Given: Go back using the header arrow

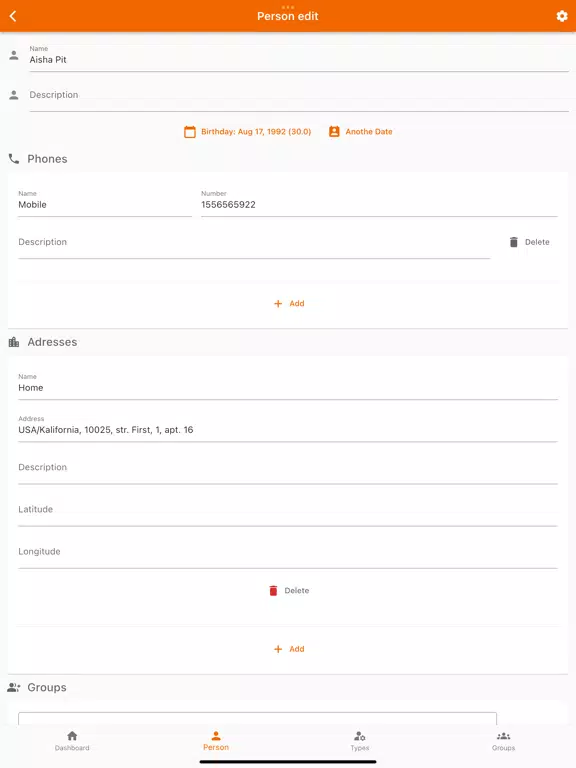Looking at the screenshot, I should click(13, 16).
